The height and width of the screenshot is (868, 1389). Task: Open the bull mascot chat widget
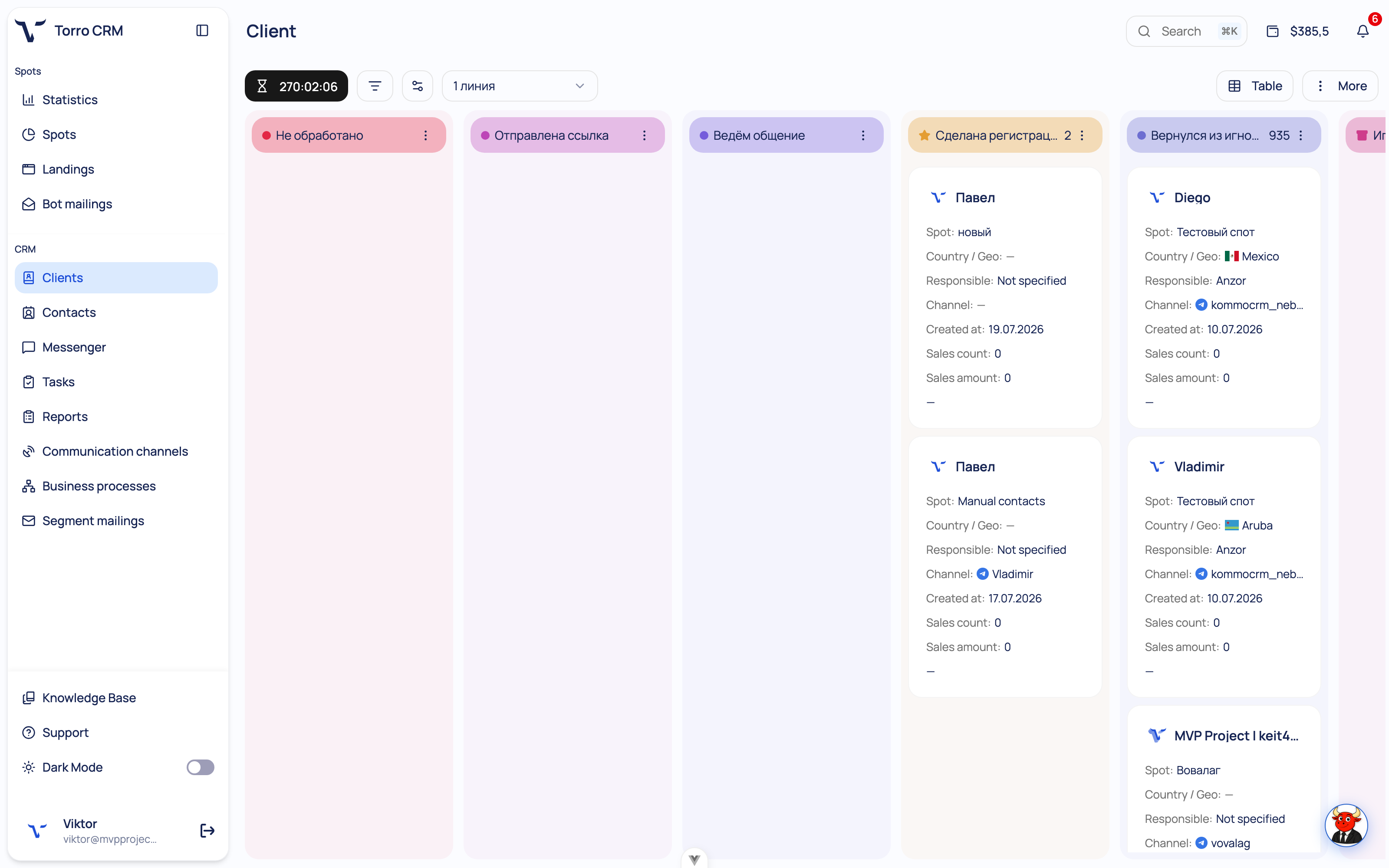coord(1346,825)
